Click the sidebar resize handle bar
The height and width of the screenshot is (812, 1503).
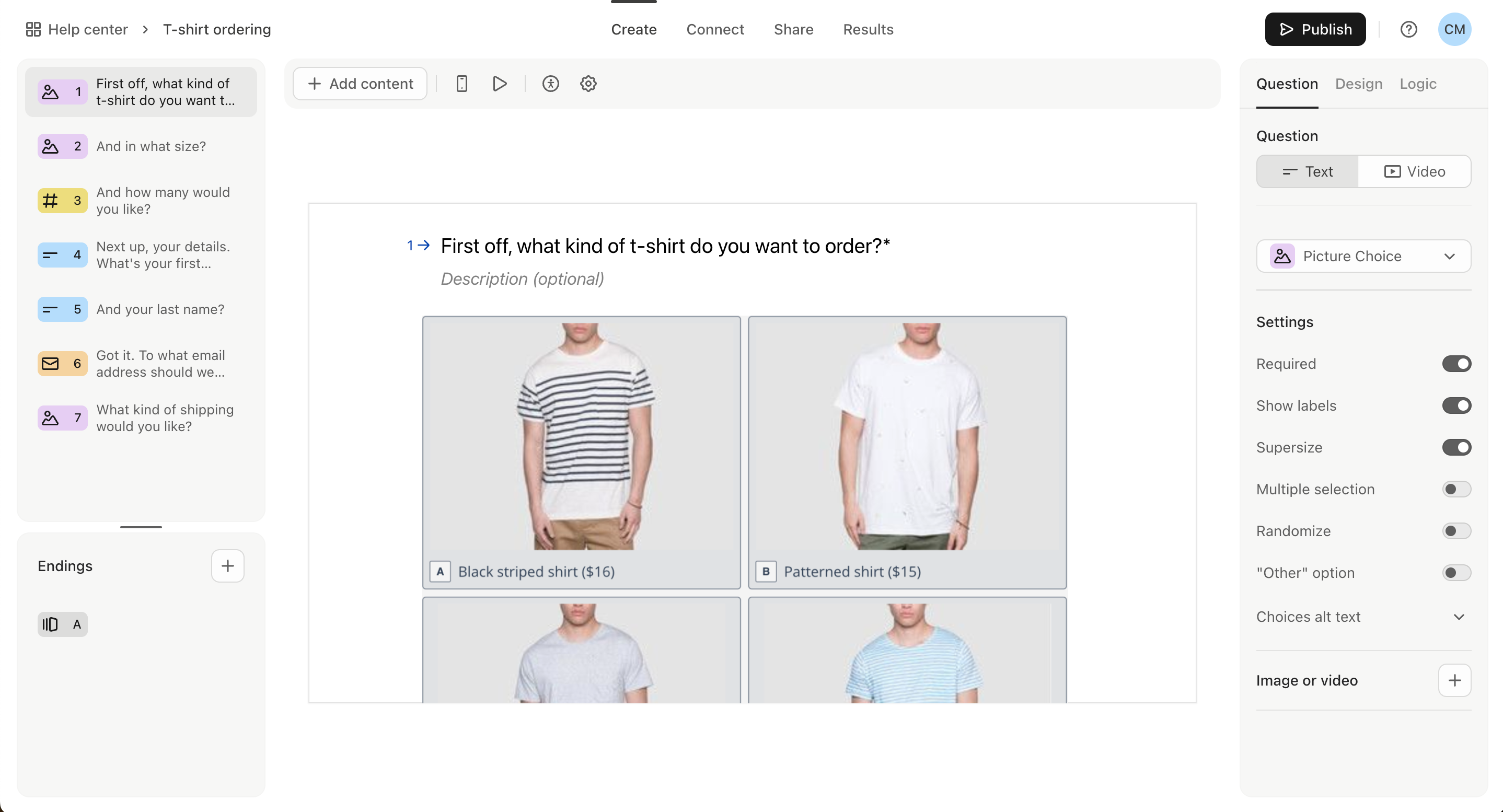point(141,527)
